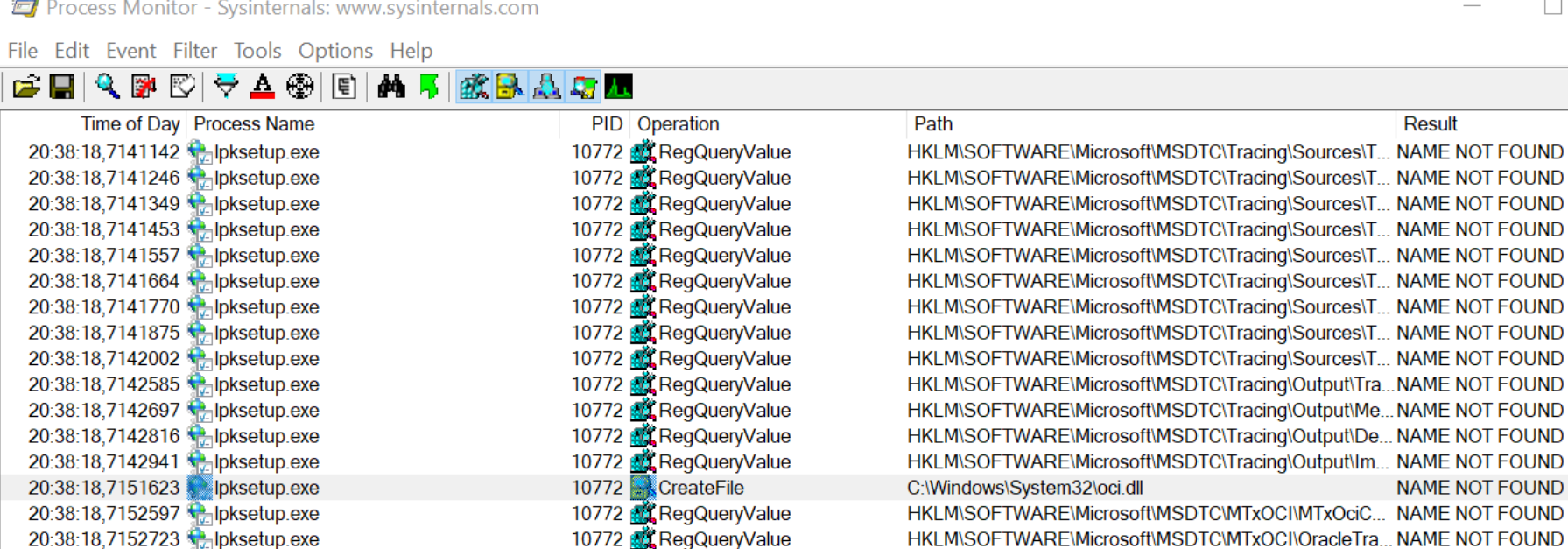The height and width of the screenshot is (549, 1568).
Task: Click the PID column header
Action: [x=594, y=124]
